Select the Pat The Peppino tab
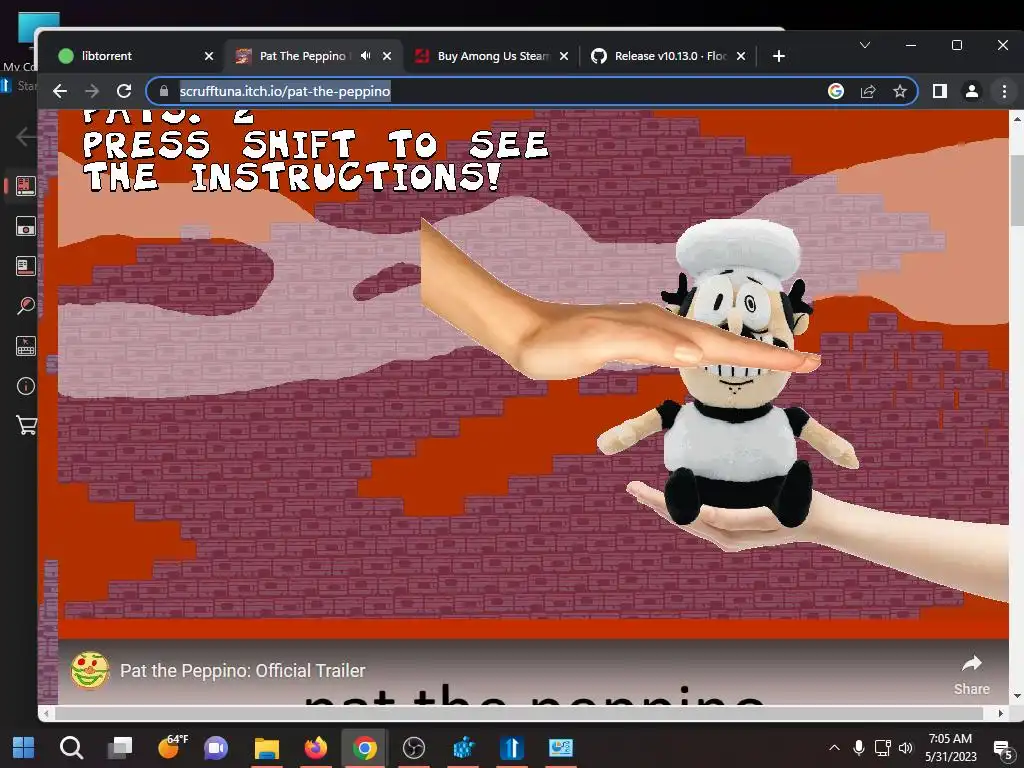The height and width of the screenshot is (768, 1024). click(x=302, y=56)
